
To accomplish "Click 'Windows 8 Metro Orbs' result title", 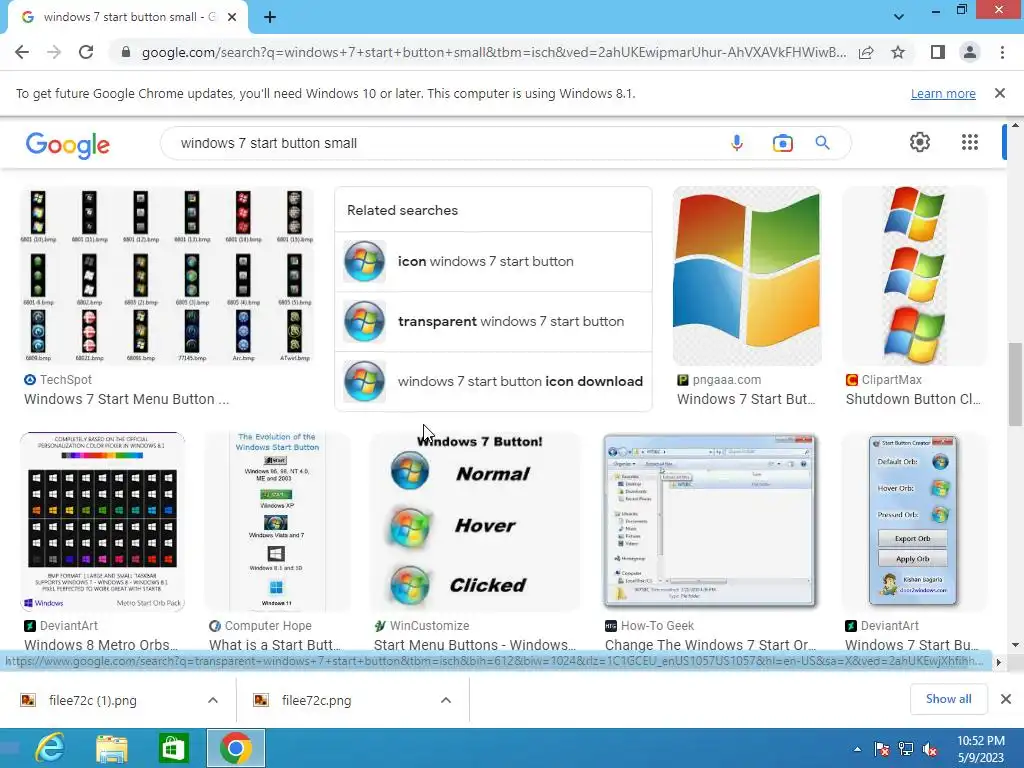I will point(101,645).
